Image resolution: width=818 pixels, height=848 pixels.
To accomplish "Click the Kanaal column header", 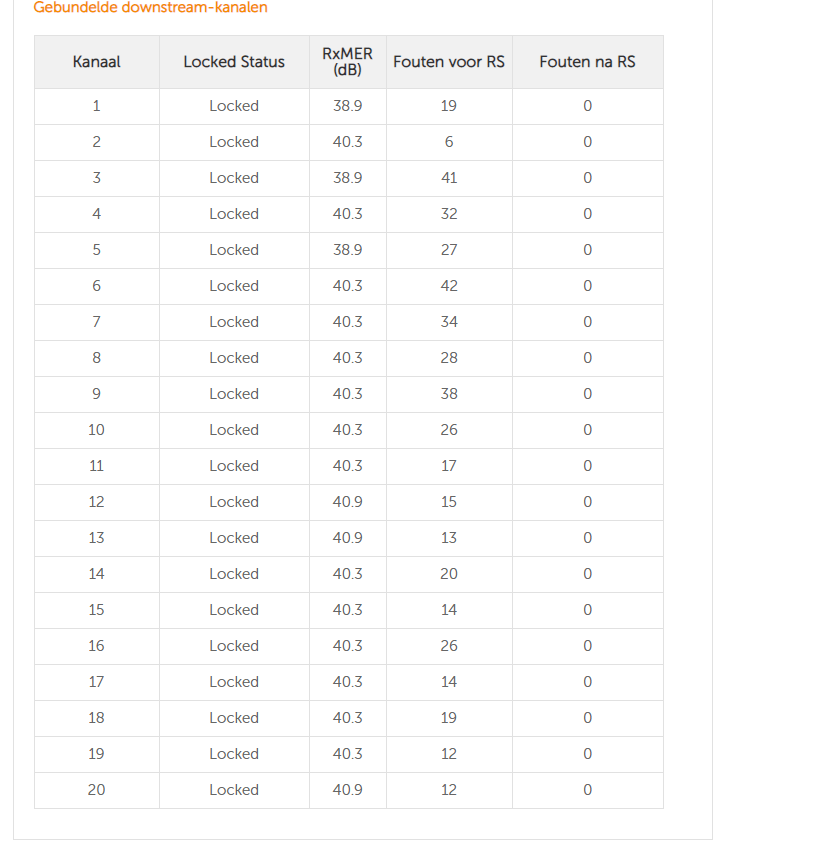I will (96, 62).
